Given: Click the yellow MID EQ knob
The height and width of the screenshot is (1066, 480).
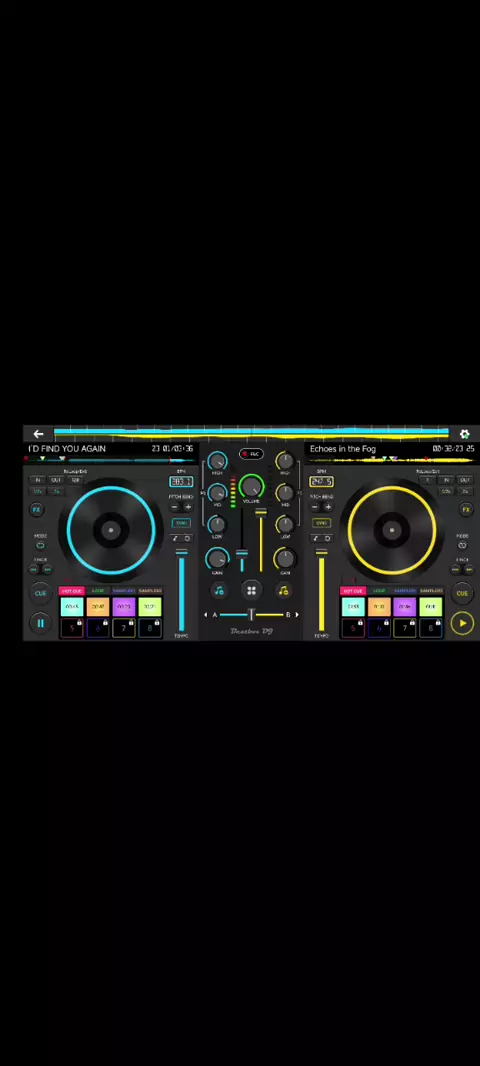Looking at the screenshot, I should (285, 493).
